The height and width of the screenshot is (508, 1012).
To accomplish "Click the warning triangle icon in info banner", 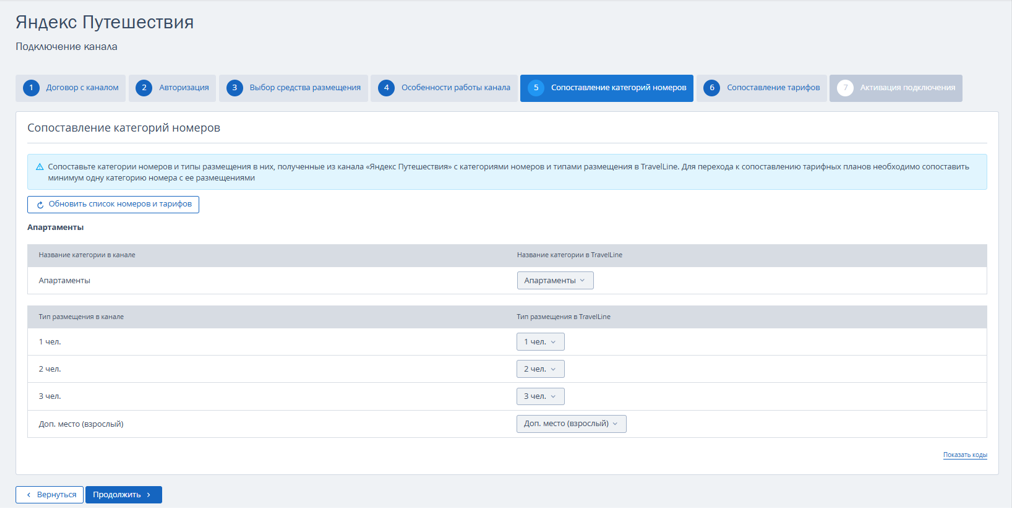I will click(39, 166).
